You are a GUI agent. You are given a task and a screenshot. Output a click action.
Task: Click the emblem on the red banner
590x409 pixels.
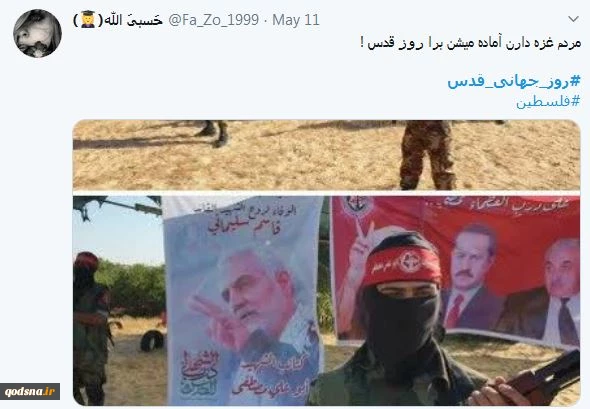(x=356, y=206)
